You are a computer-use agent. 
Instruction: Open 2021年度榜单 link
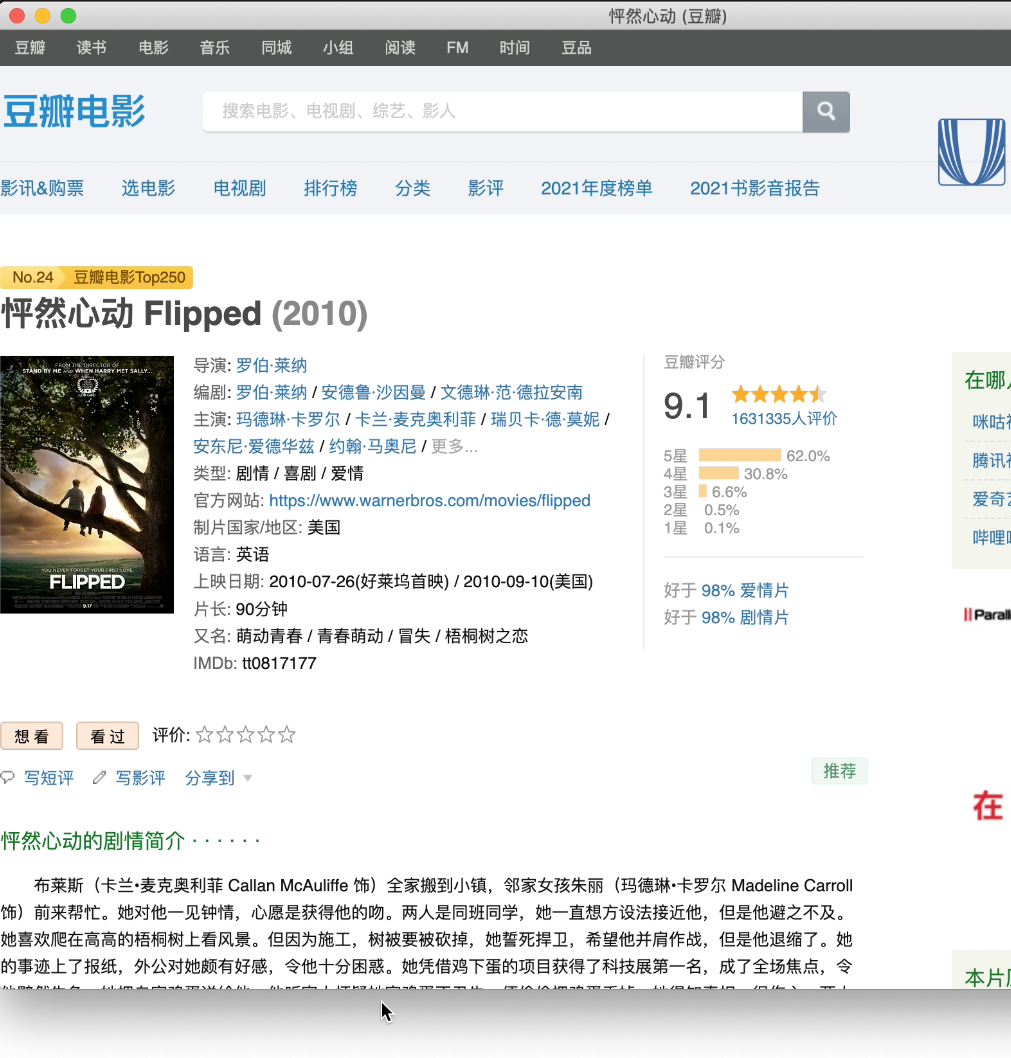coord(597,188)
